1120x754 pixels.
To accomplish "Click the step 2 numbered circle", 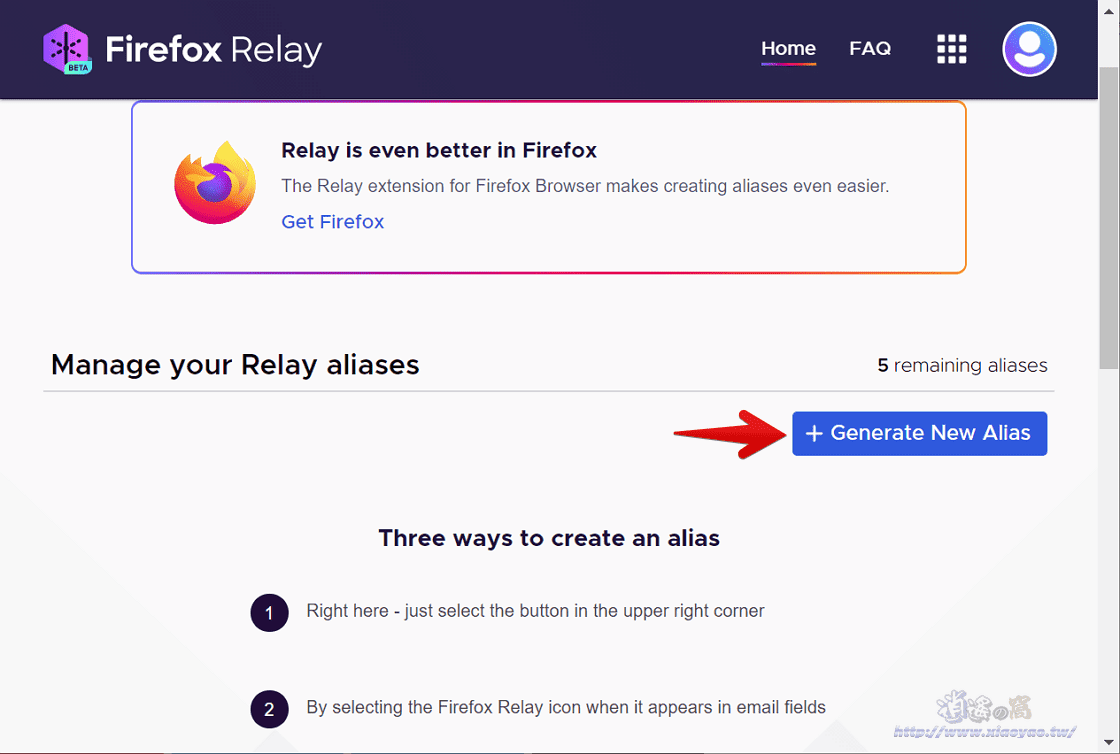I will click(269, 709).
